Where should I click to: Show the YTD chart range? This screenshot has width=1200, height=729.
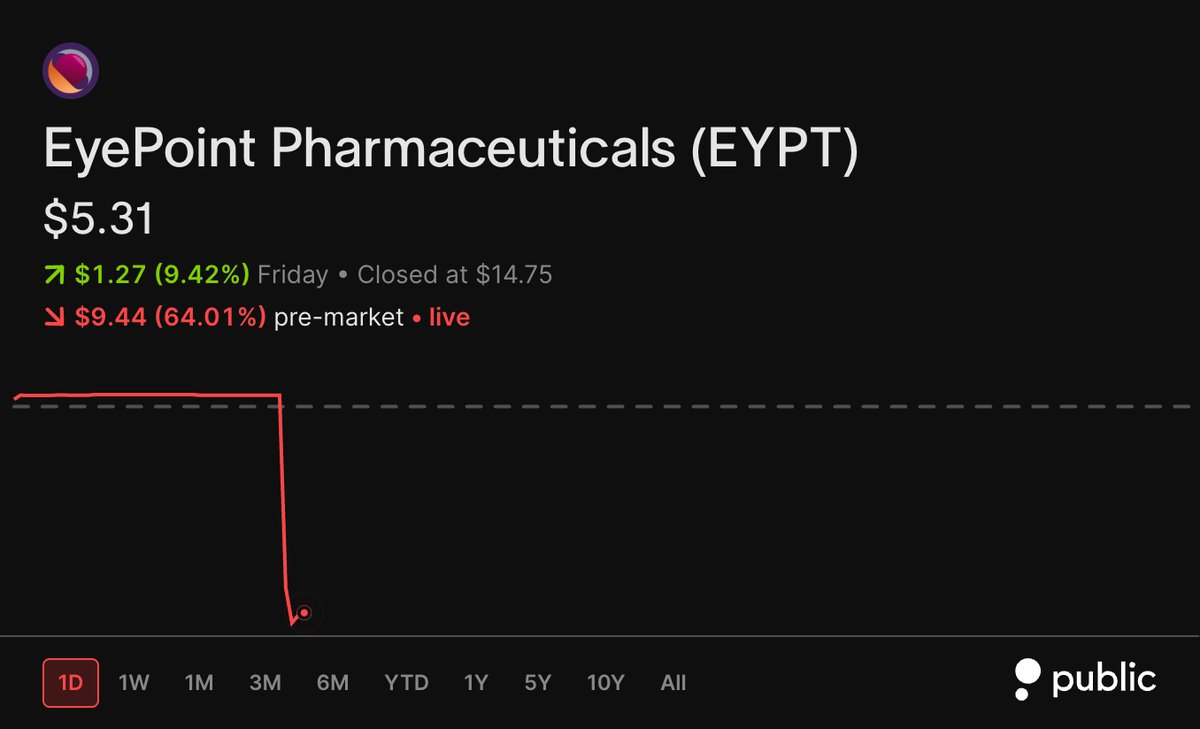point(407,683)
